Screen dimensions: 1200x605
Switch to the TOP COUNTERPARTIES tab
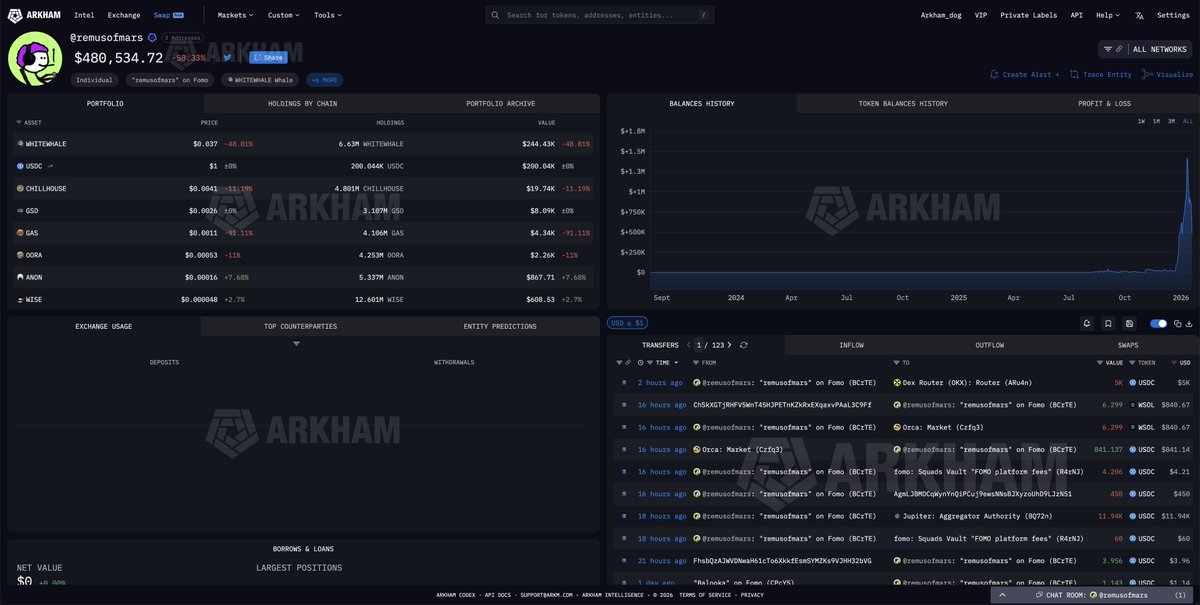click(300, 326)
